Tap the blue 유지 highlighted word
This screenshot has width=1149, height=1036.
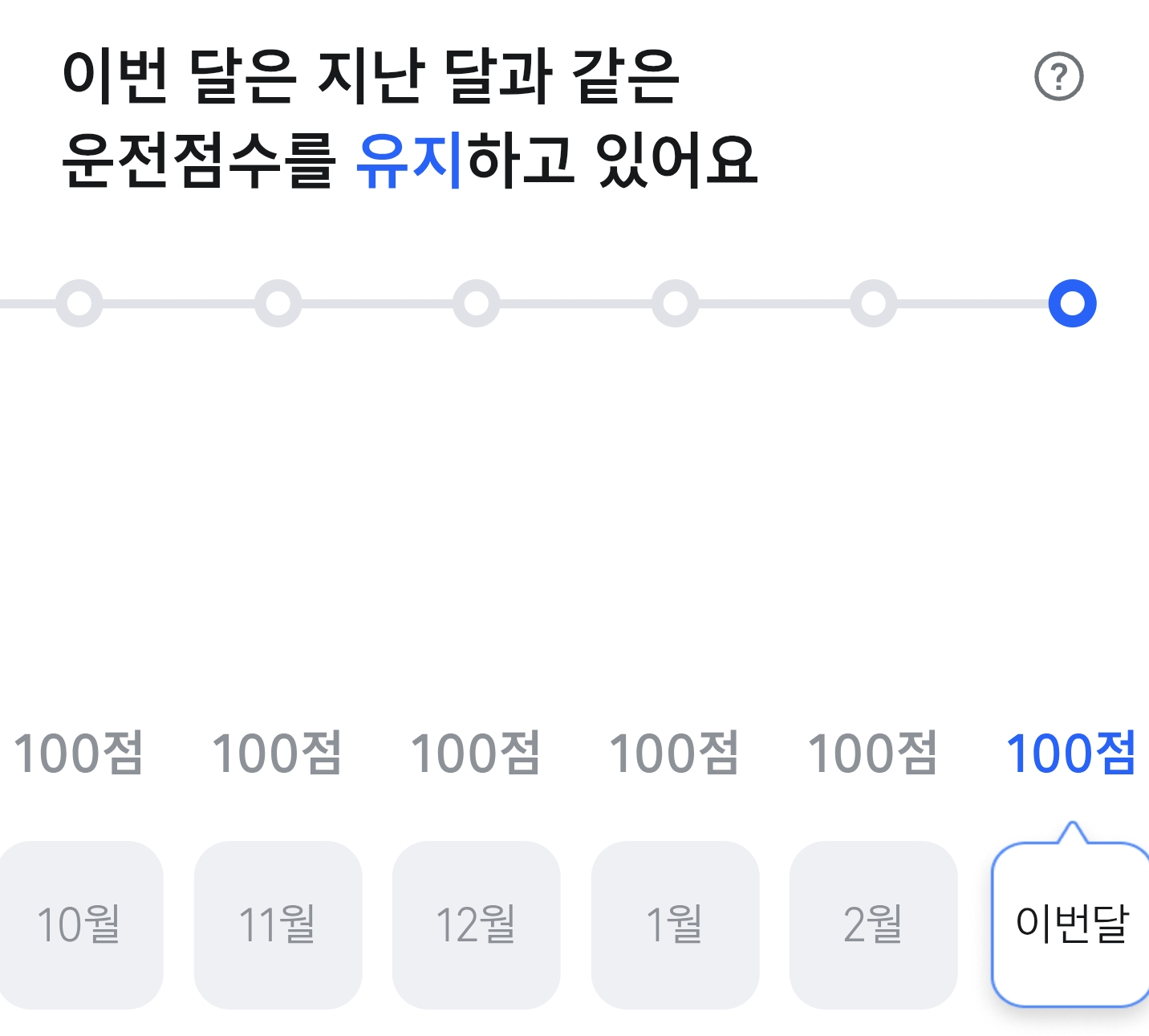pos(409,160)
